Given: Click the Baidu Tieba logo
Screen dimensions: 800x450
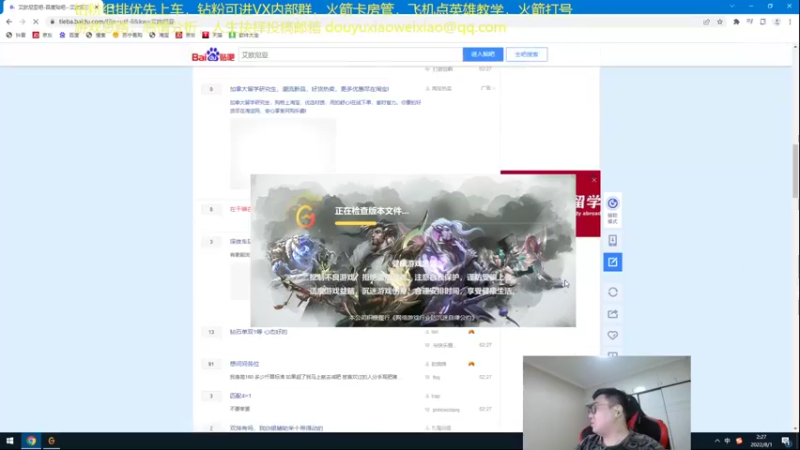Looking at the screenshot, I should [213, 55].
